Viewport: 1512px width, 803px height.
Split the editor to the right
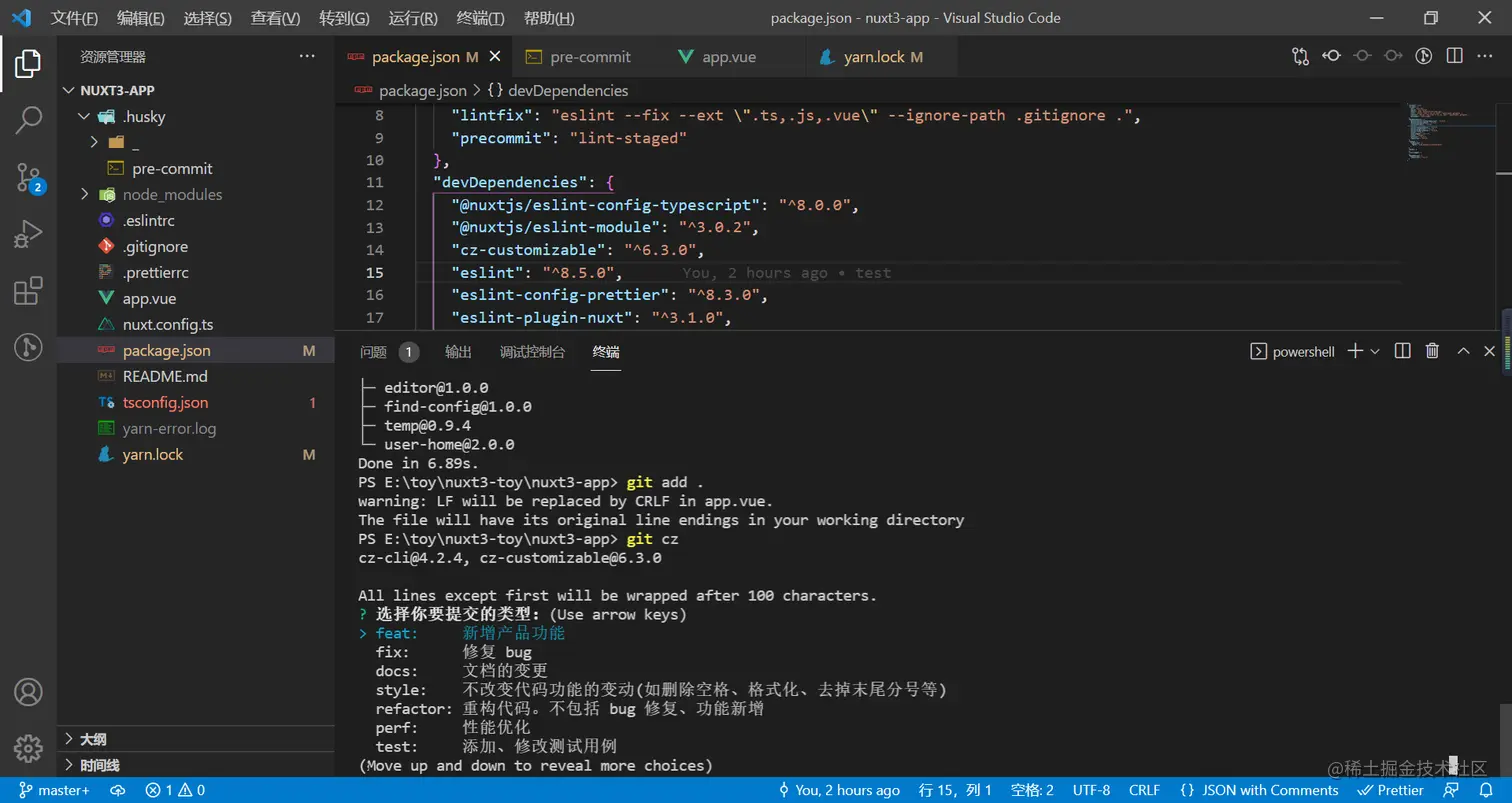coord(1455,57)
